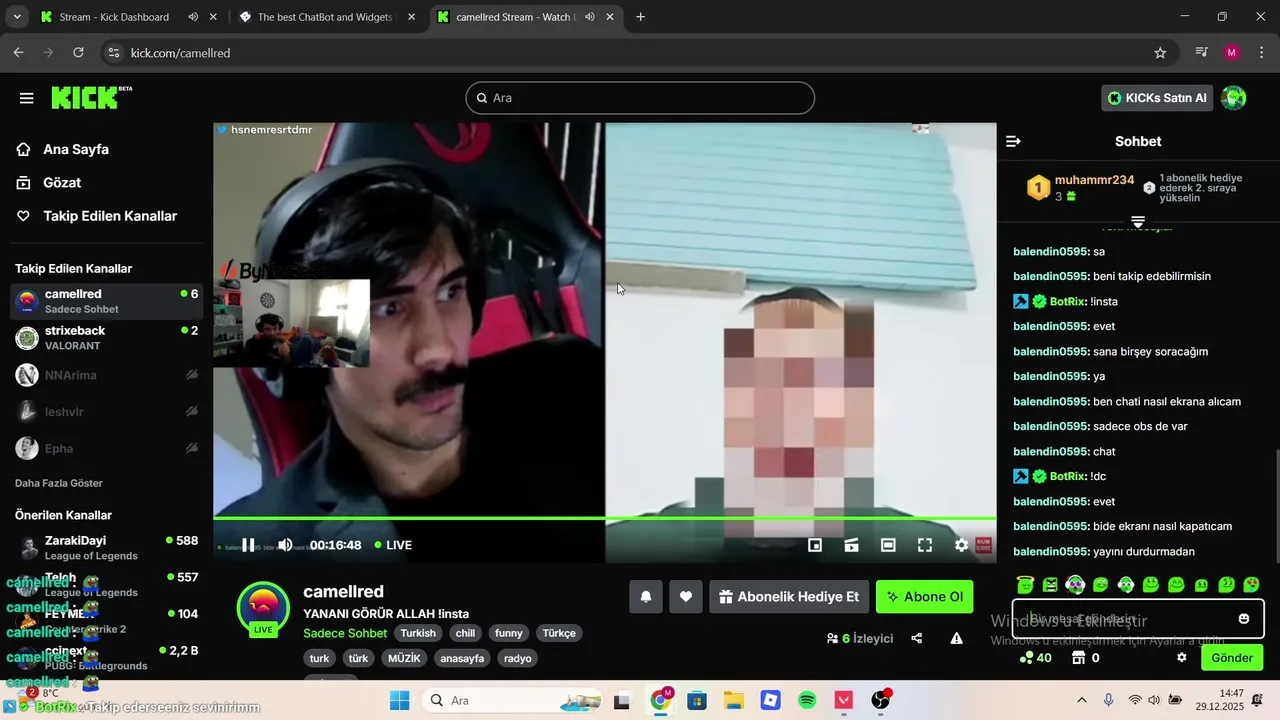Mute the video player volume
The width and height of the screenshot is (1280, 720).
click(x=285, y=545)
